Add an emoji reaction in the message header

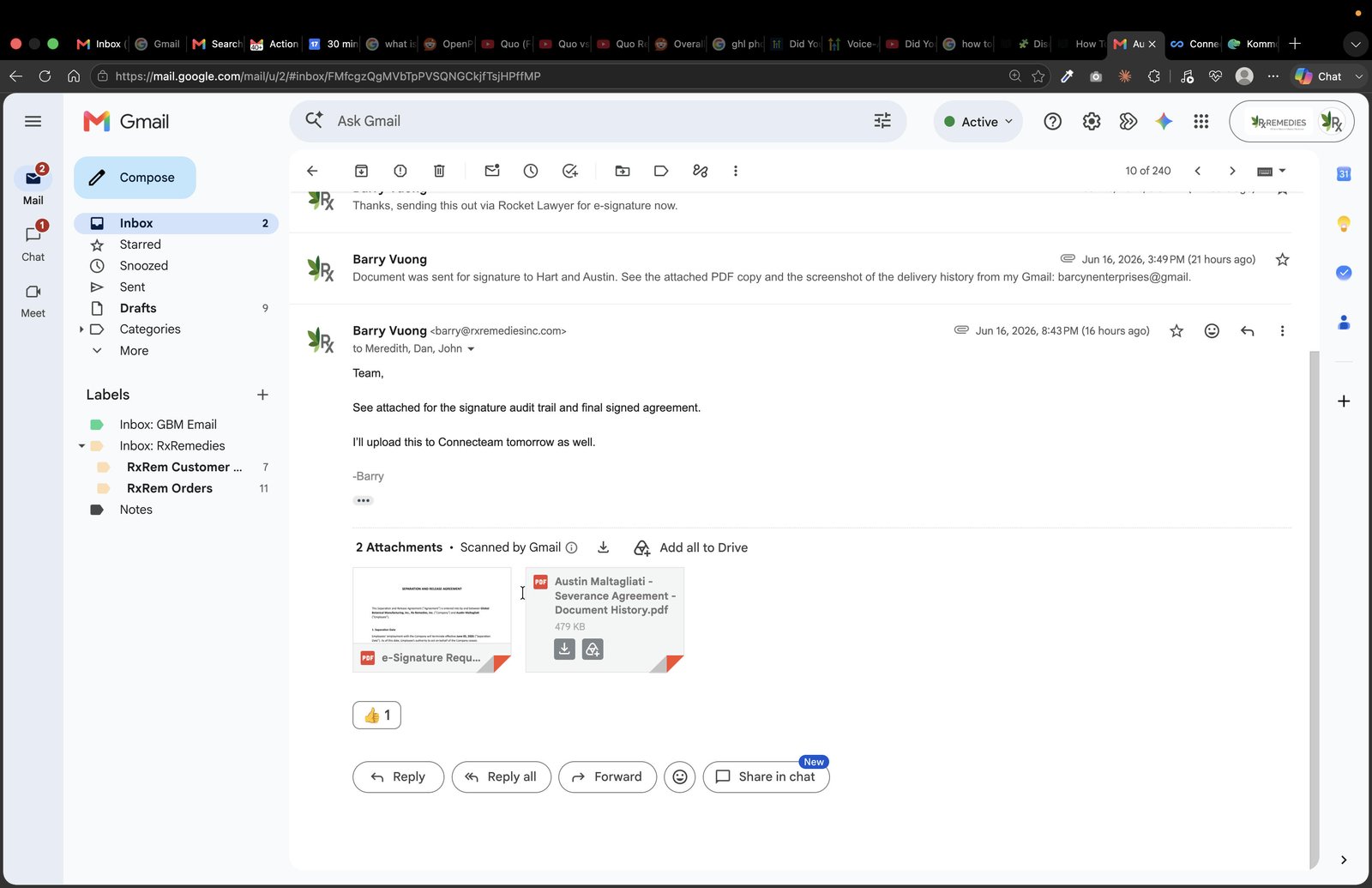1212,331
